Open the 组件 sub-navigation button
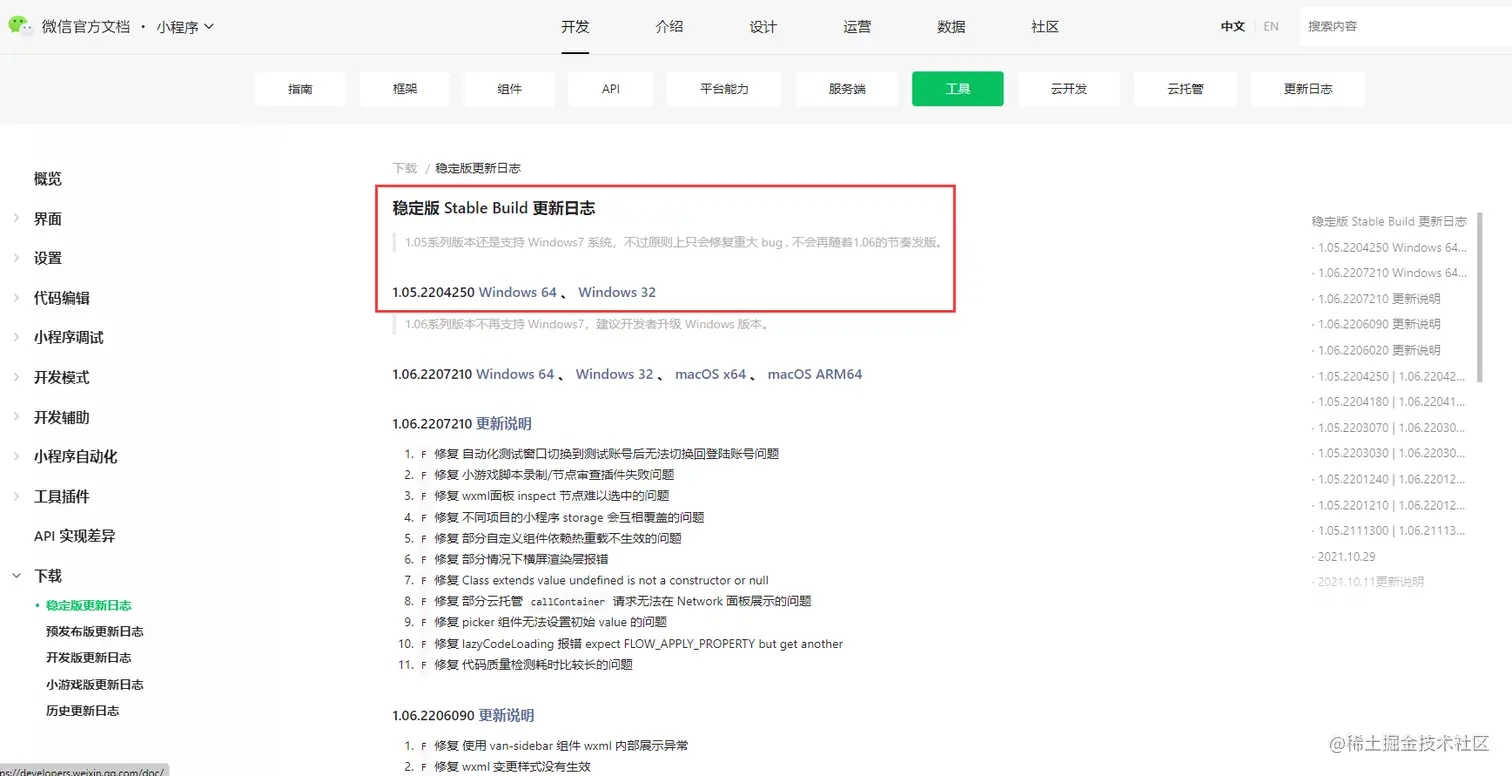Viewport: 1512px width, 776px height. (509, 89)
